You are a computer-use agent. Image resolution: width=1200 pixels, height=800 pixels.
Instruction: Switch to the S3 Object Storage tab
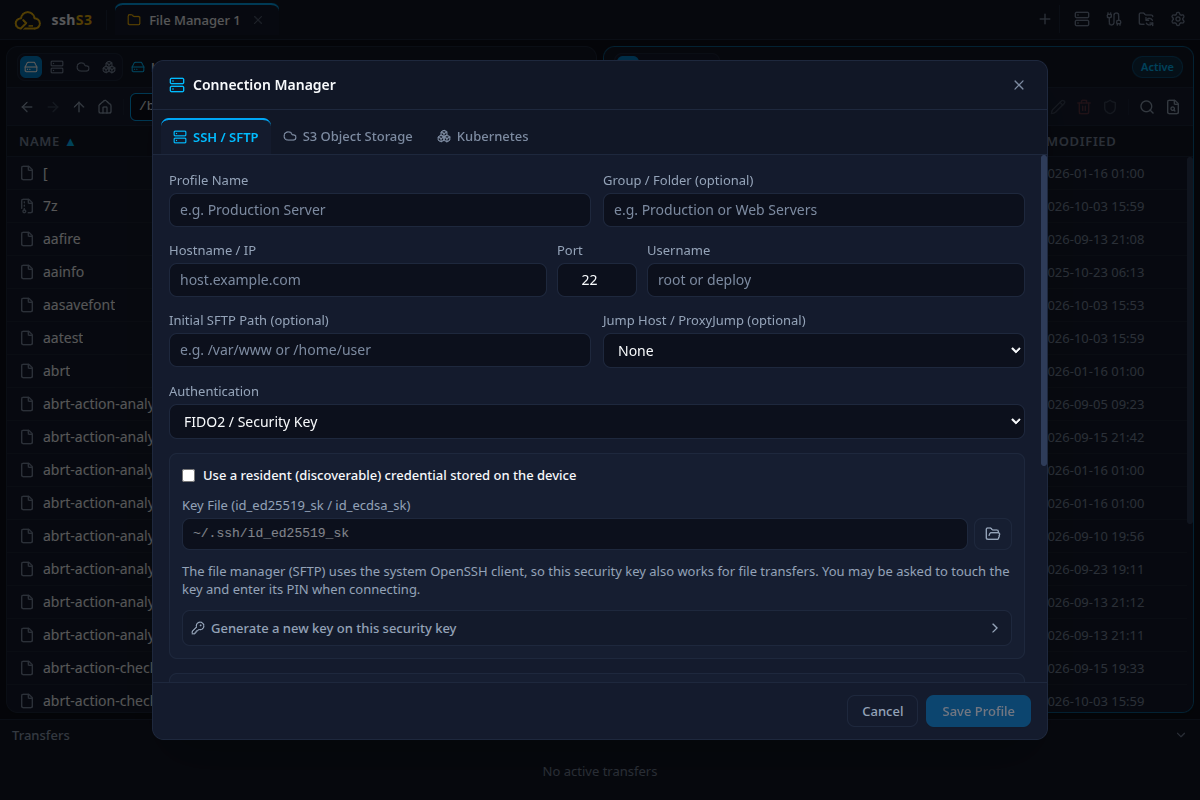pos(348,136)
